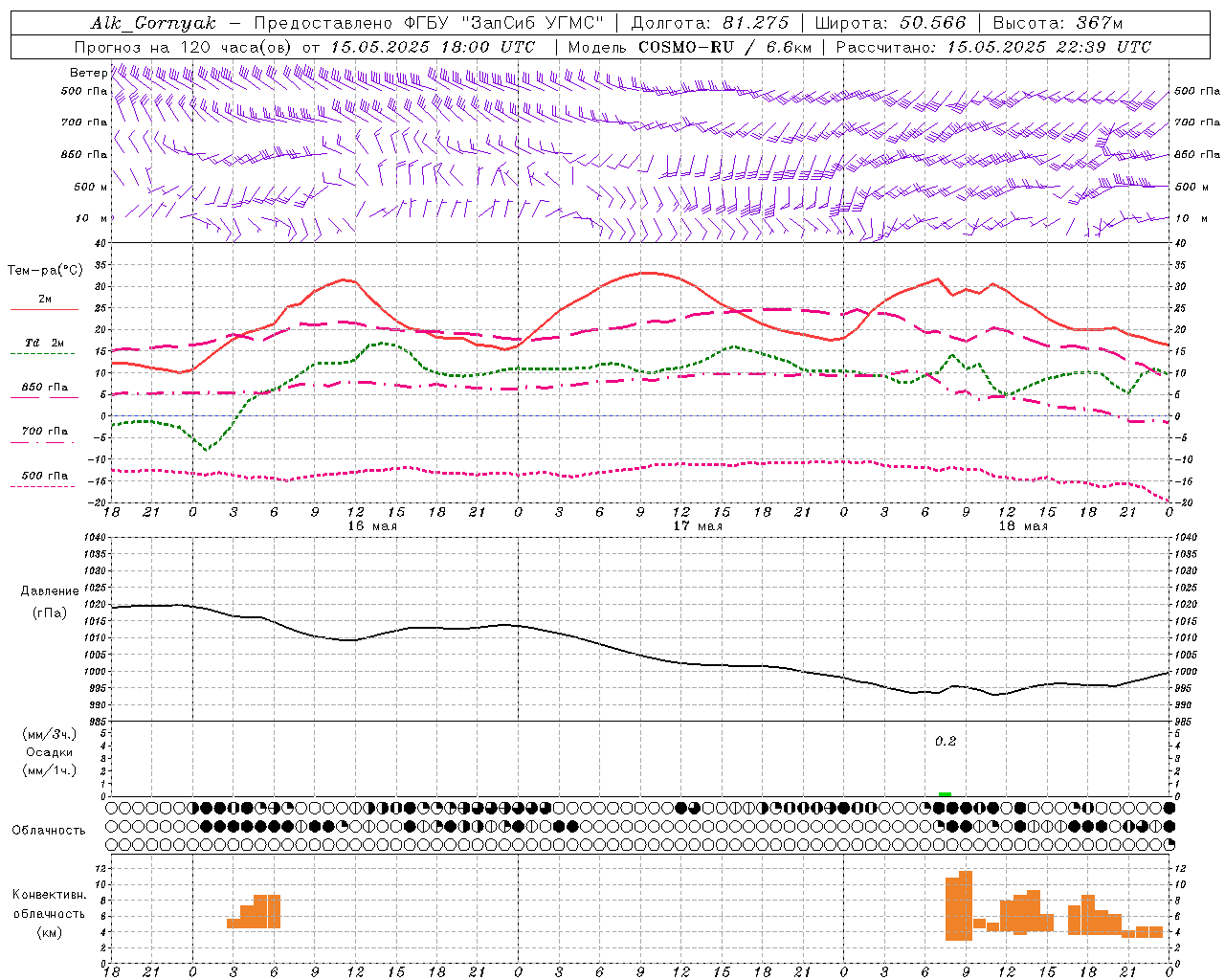Click the '1040' value on left pressure axis
This screenshot has width=1225, height=980.
[x=96, y=538]
